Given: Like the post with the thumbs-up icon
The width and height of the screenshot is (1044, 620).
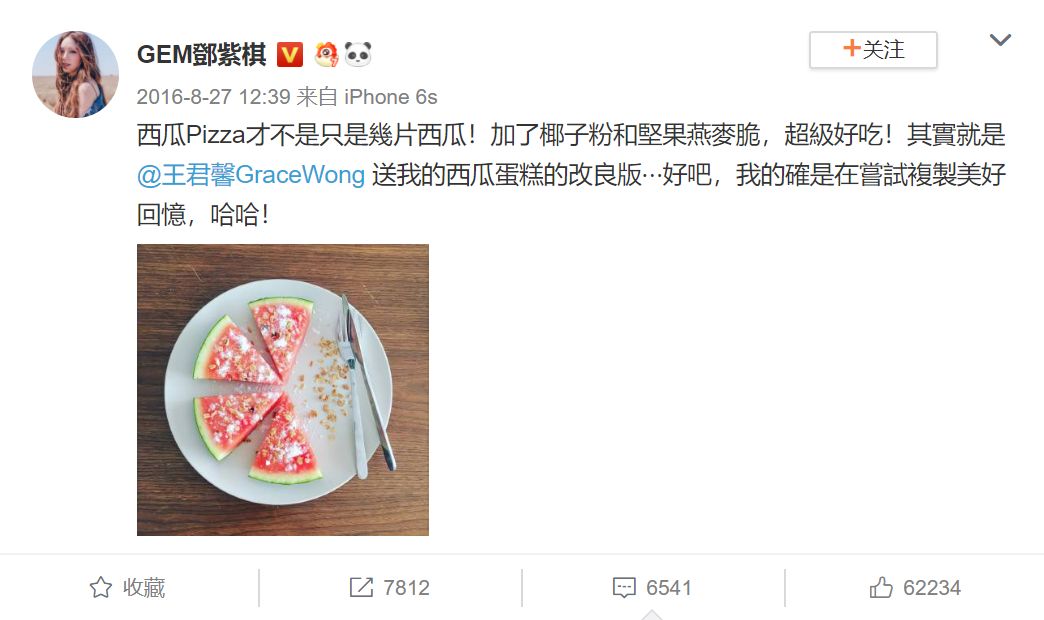Looking at the screenshot, I should (x=881, y=587).
